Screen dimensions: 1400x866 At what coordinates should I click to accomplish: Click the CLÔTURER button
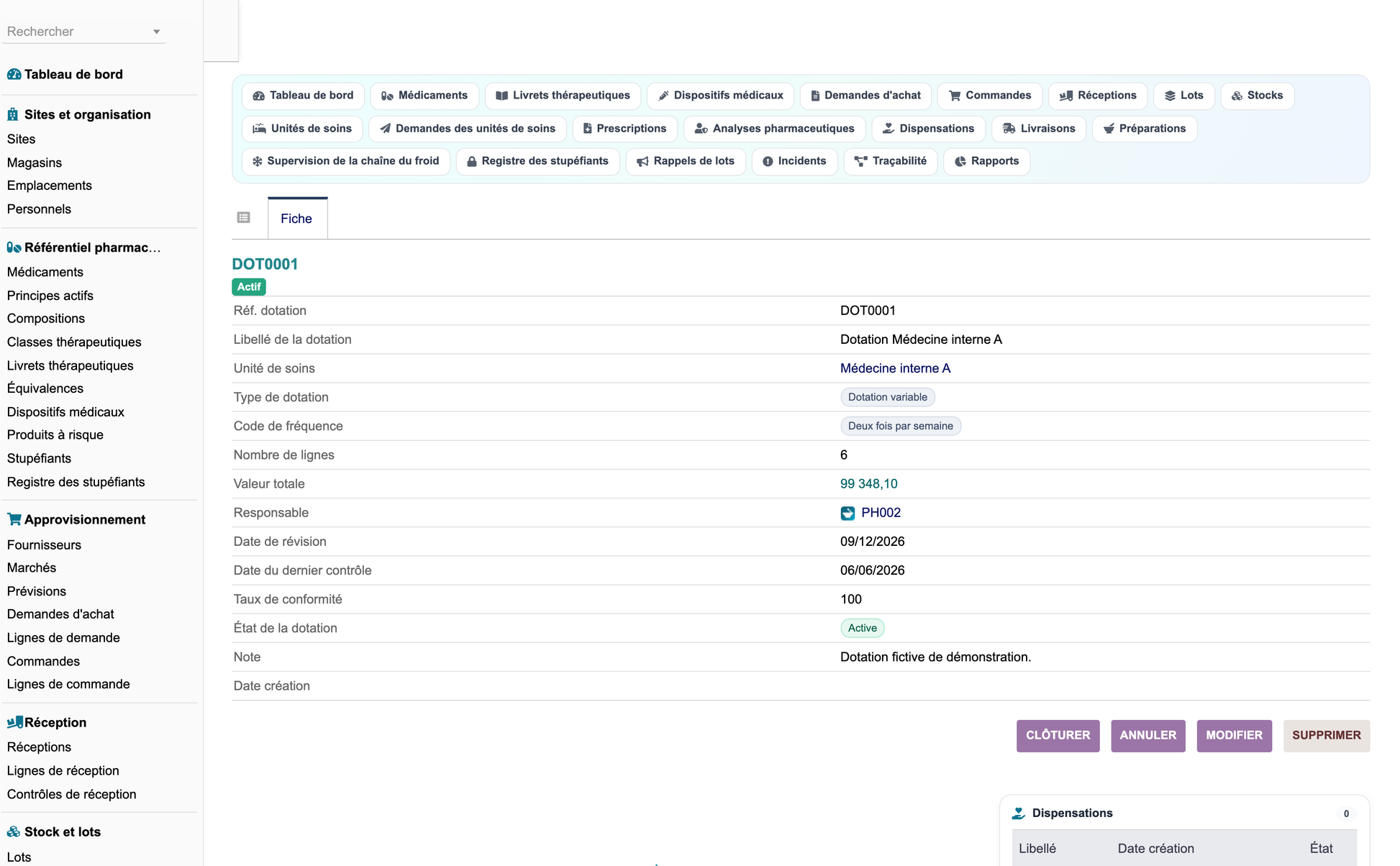click(1058, 736)
